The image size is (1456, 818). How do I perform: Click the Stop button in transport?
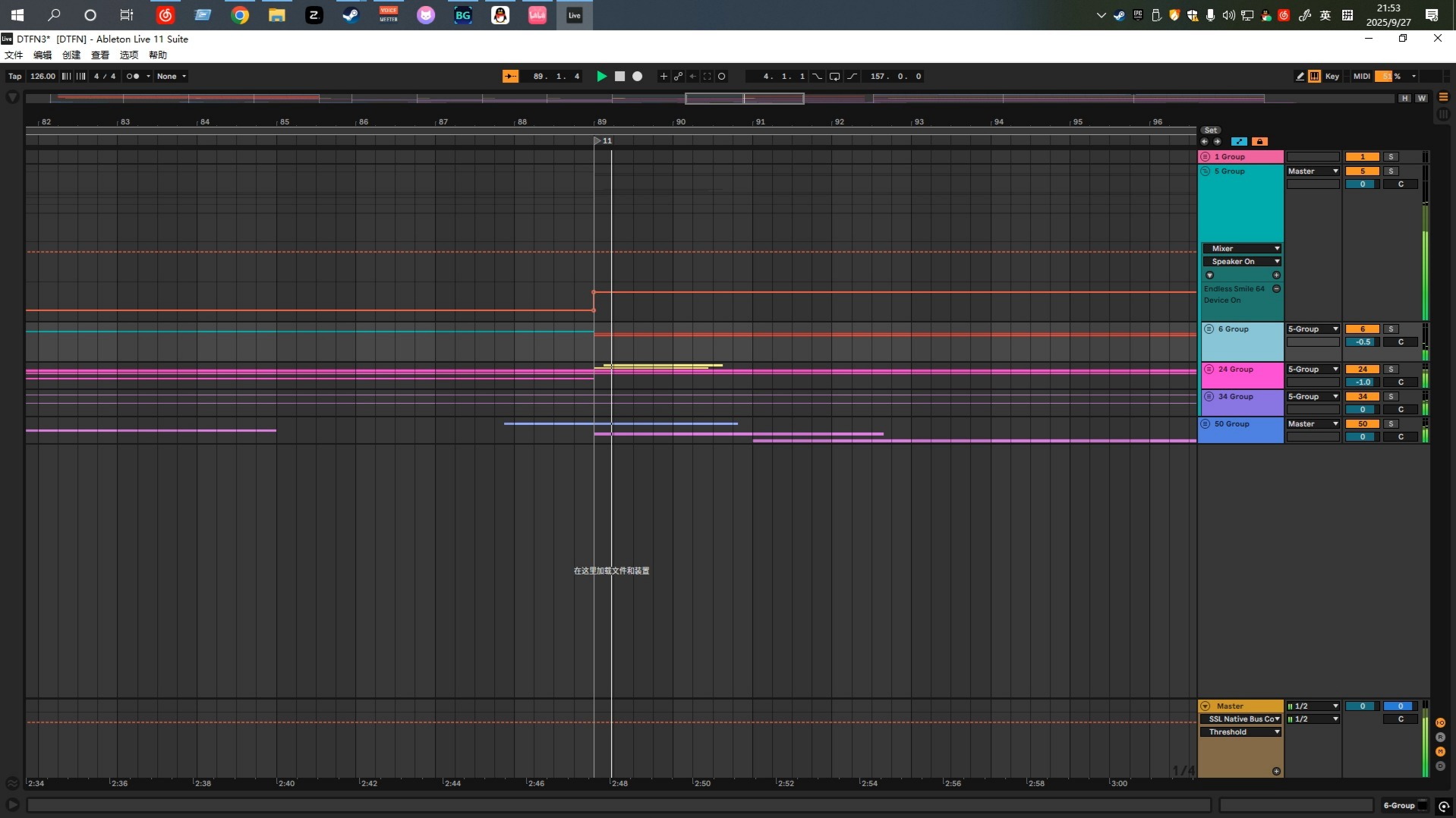(619, 76)
